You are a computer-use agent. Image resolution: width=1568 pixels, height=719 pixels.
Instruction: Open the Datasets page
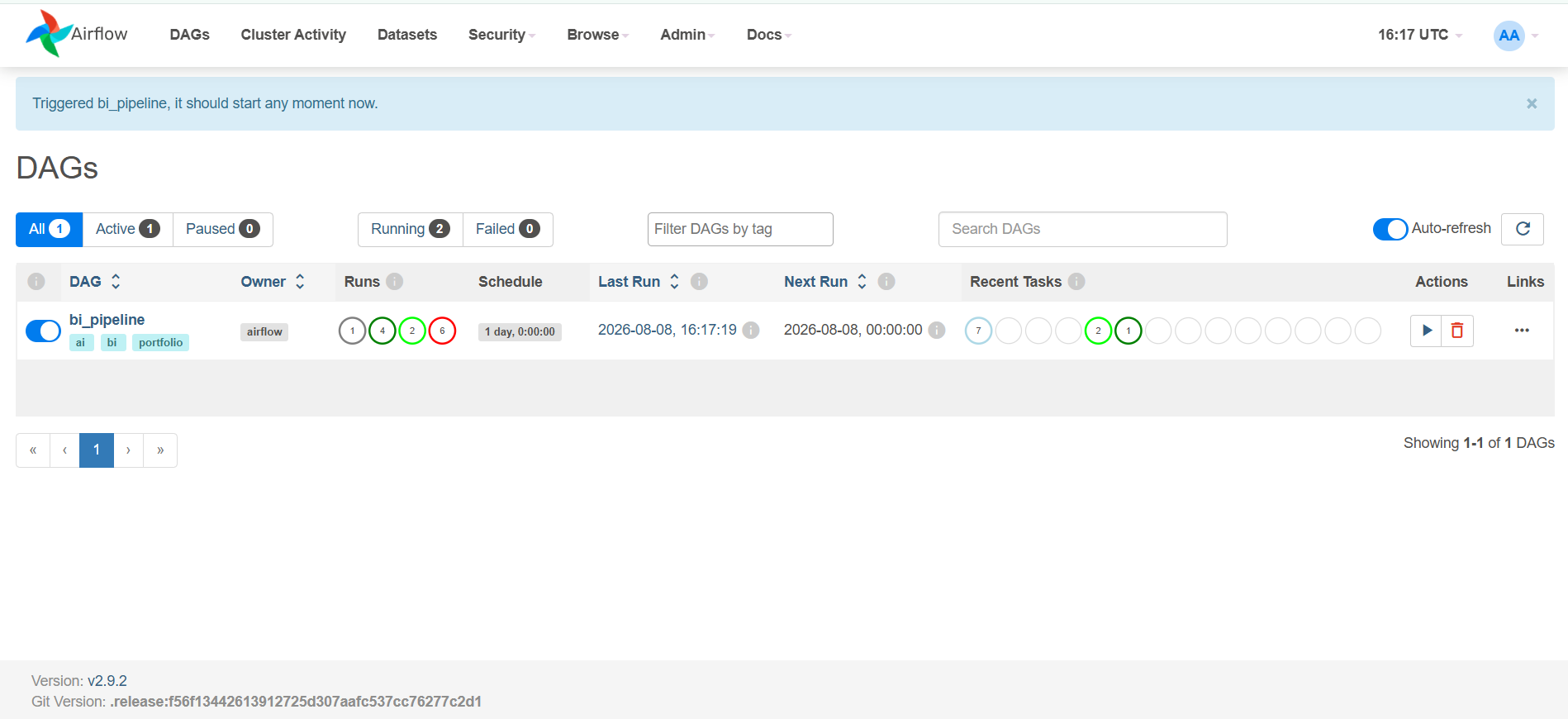point(407,35)
